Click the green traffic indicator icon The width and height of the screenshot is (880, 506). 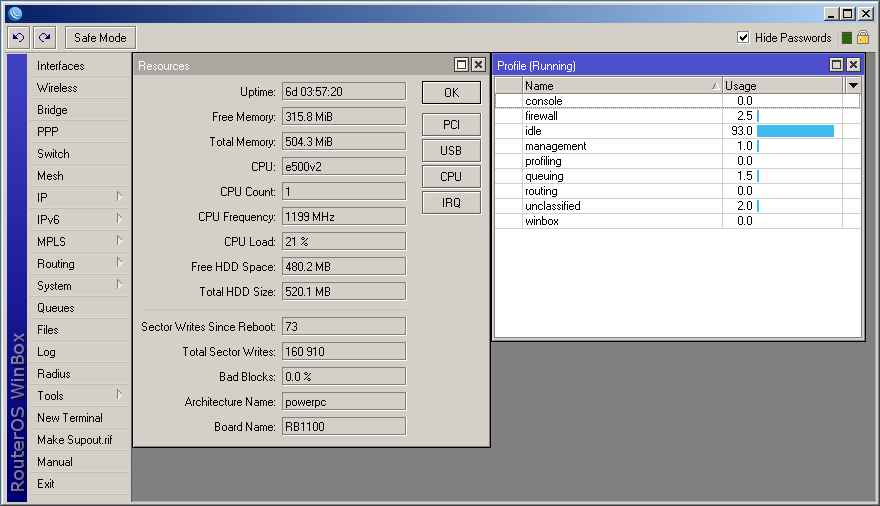[847, 38]
